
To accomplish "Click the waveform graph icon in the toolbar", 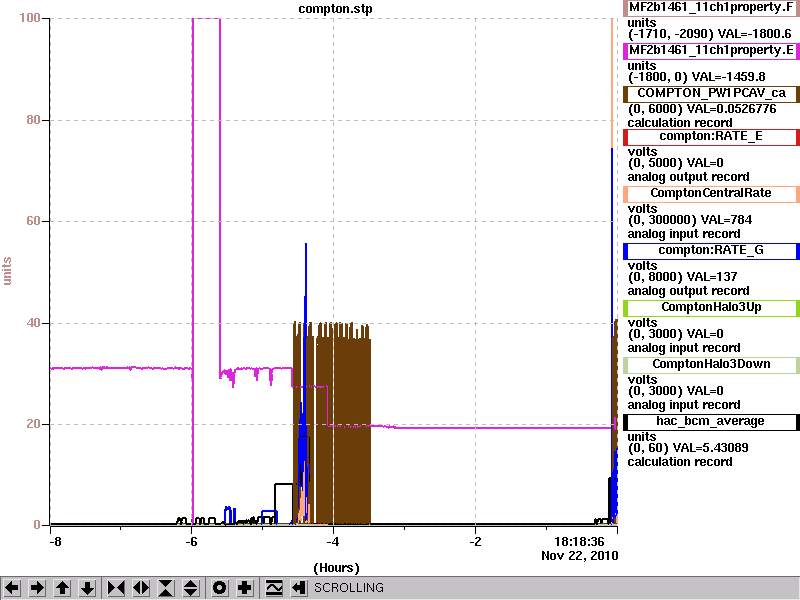I will 274,588.
